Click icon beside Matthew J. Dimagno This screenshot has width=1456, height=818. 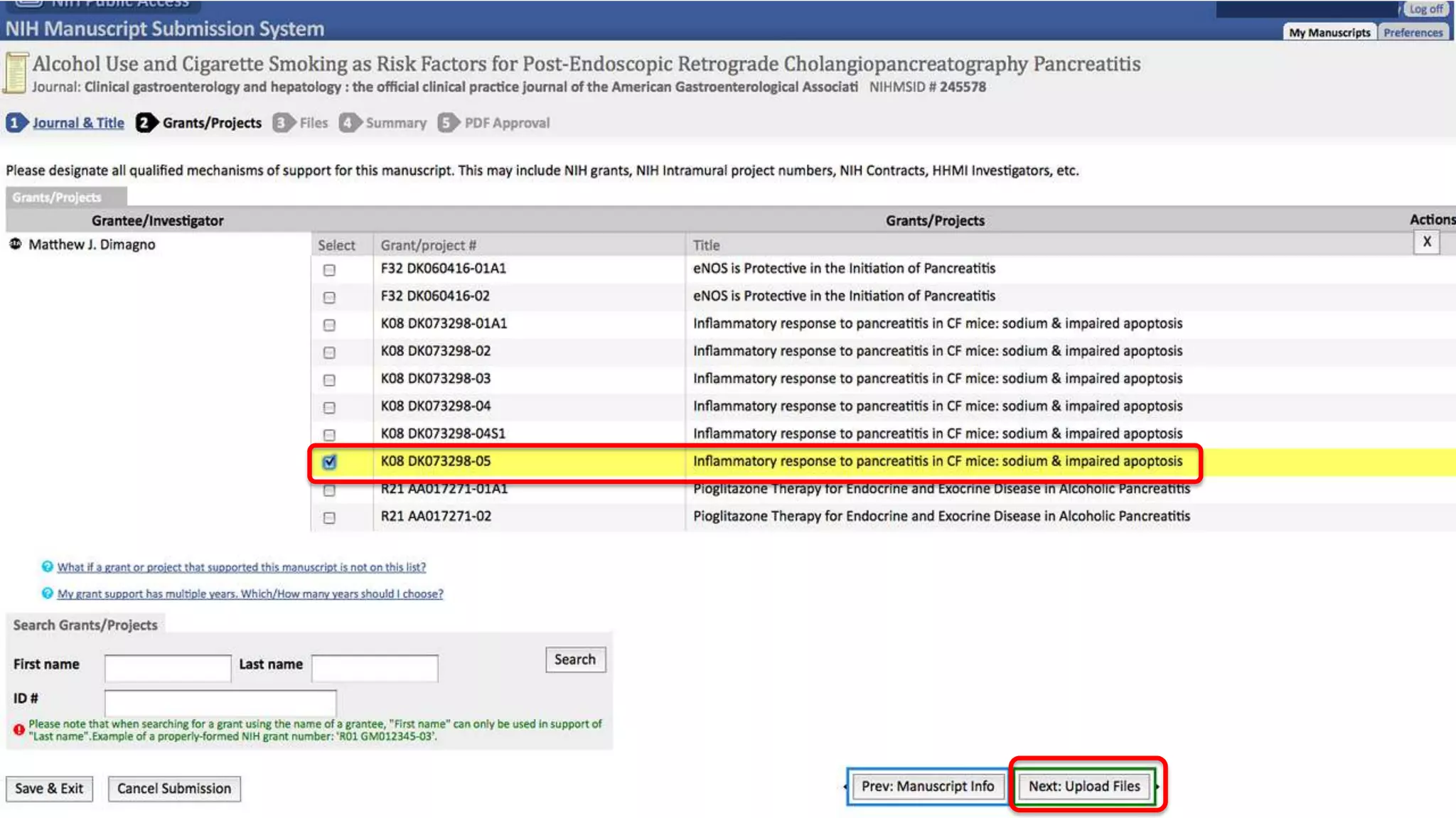coord(15,244)
